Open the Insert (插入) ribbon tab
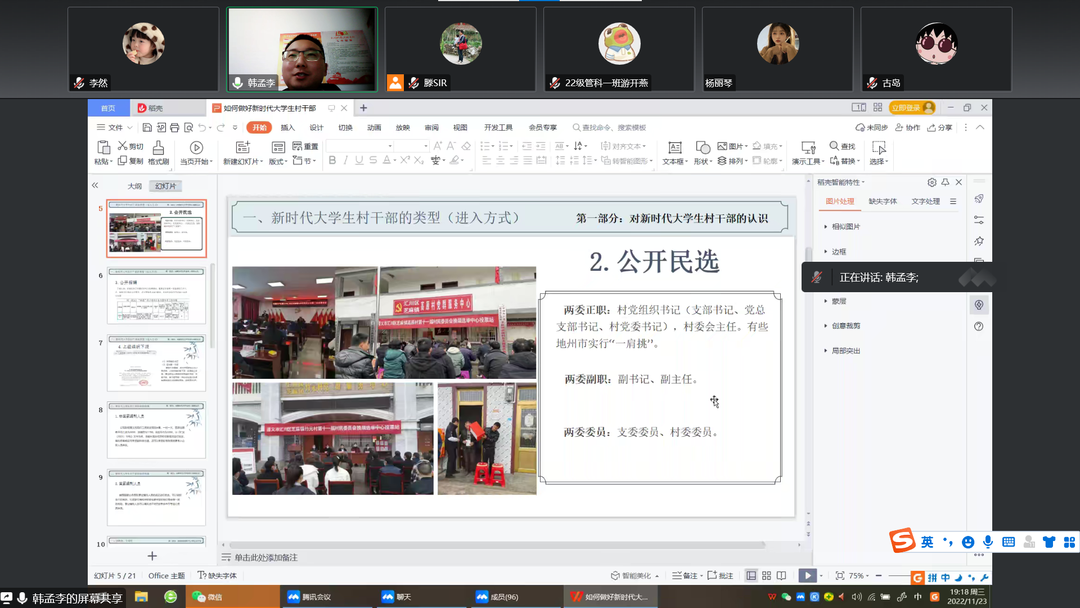This screenshot has width=1080, height=608. tap(288, 128)
